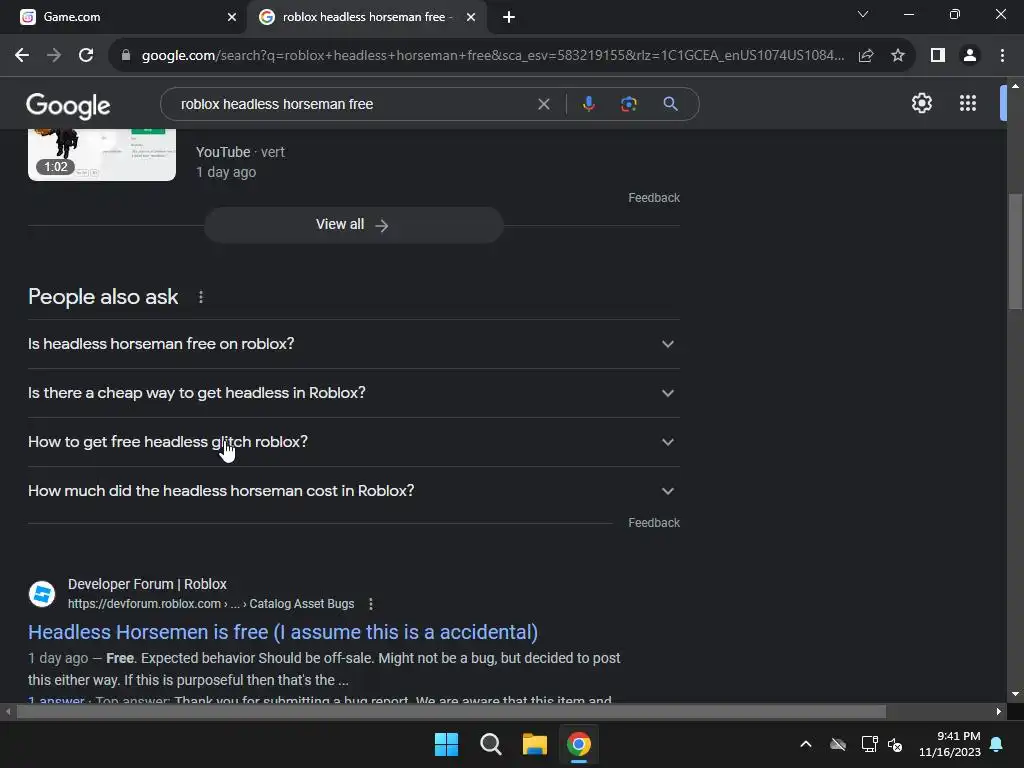Go back to the previous page
This screenshot has width=1024, height=768.
22,56
